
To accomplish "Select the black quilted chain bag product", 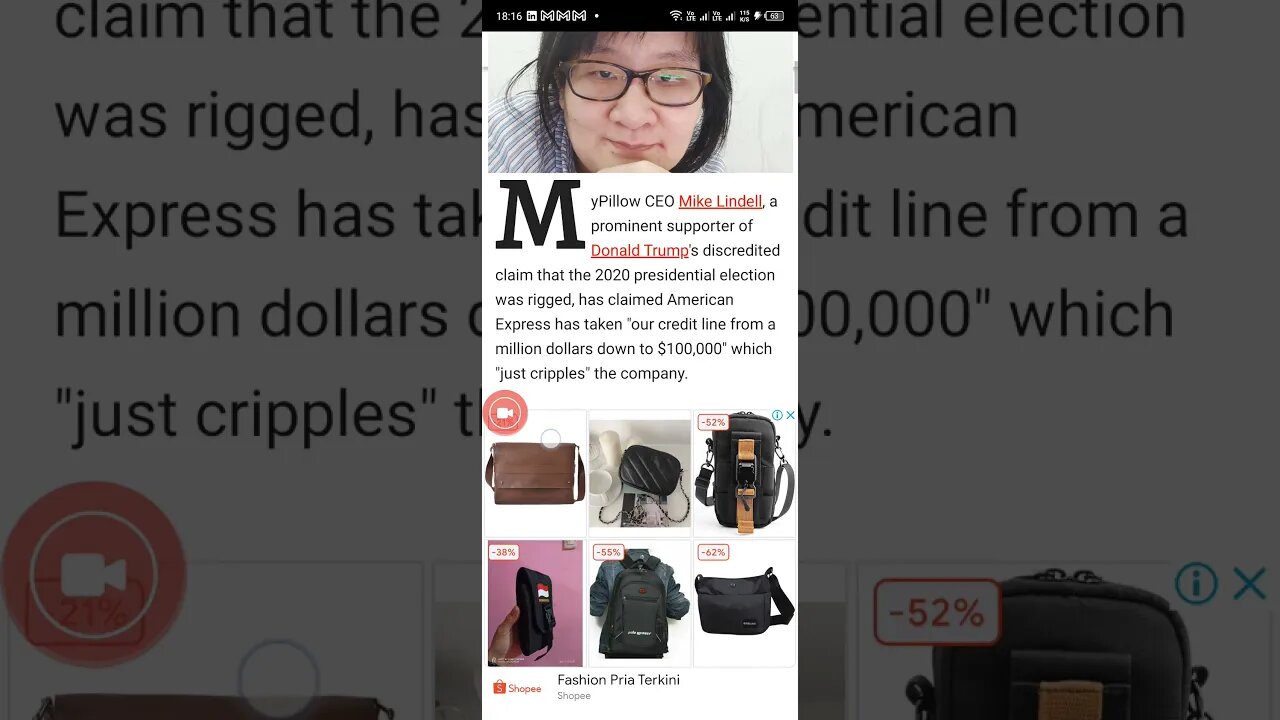I will coord(640,473).
